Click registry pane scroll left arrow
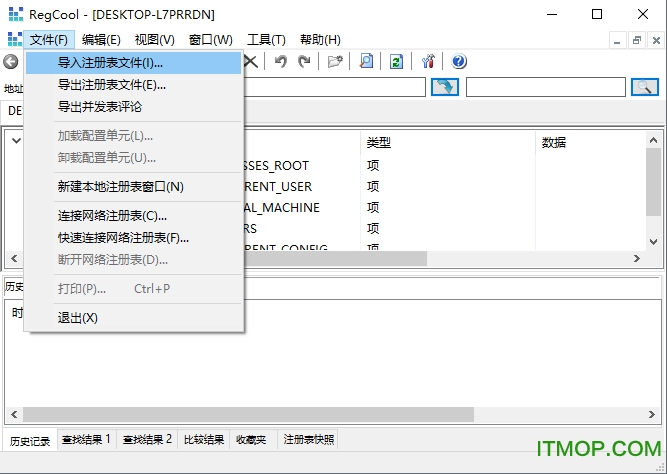The height and width of the screenshot is (474, 667). click(x=14, y=258)
